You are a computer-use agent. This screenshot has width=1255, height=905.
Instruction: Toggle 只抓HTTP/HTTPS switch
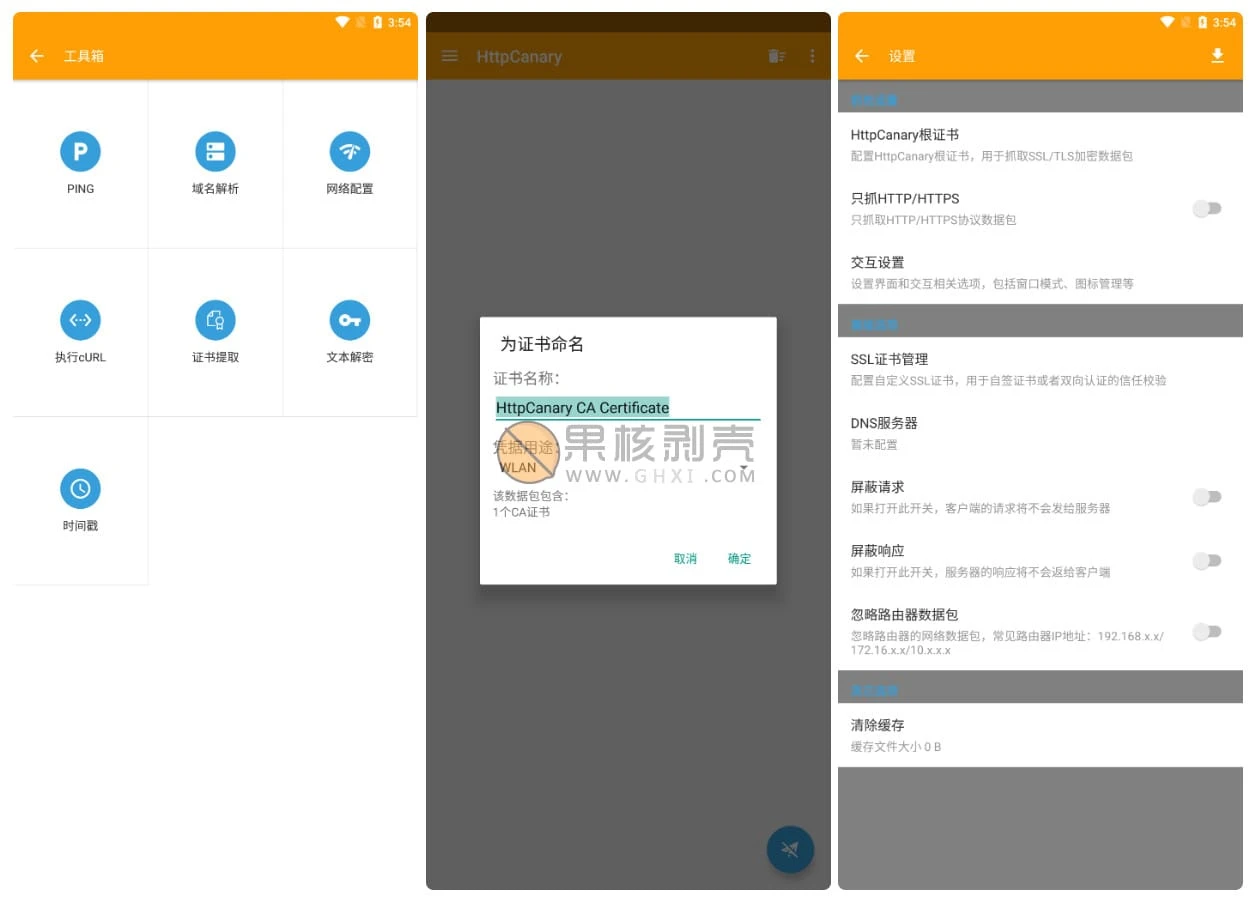point(1207,208)
